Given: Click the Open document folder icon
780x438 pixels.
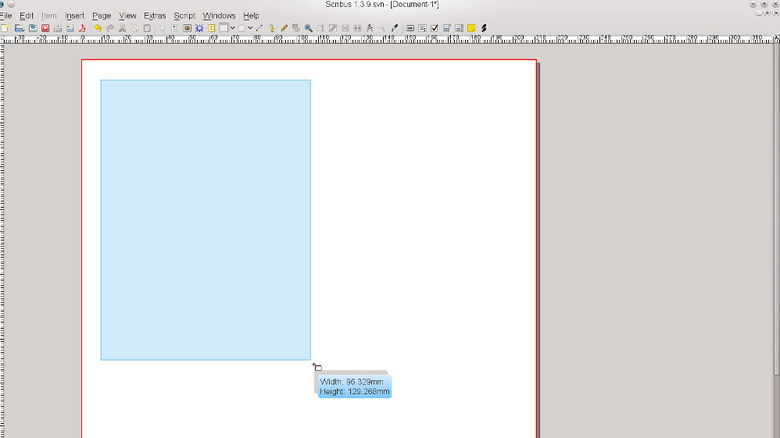Looking at the screenshot, I should 19,28.
